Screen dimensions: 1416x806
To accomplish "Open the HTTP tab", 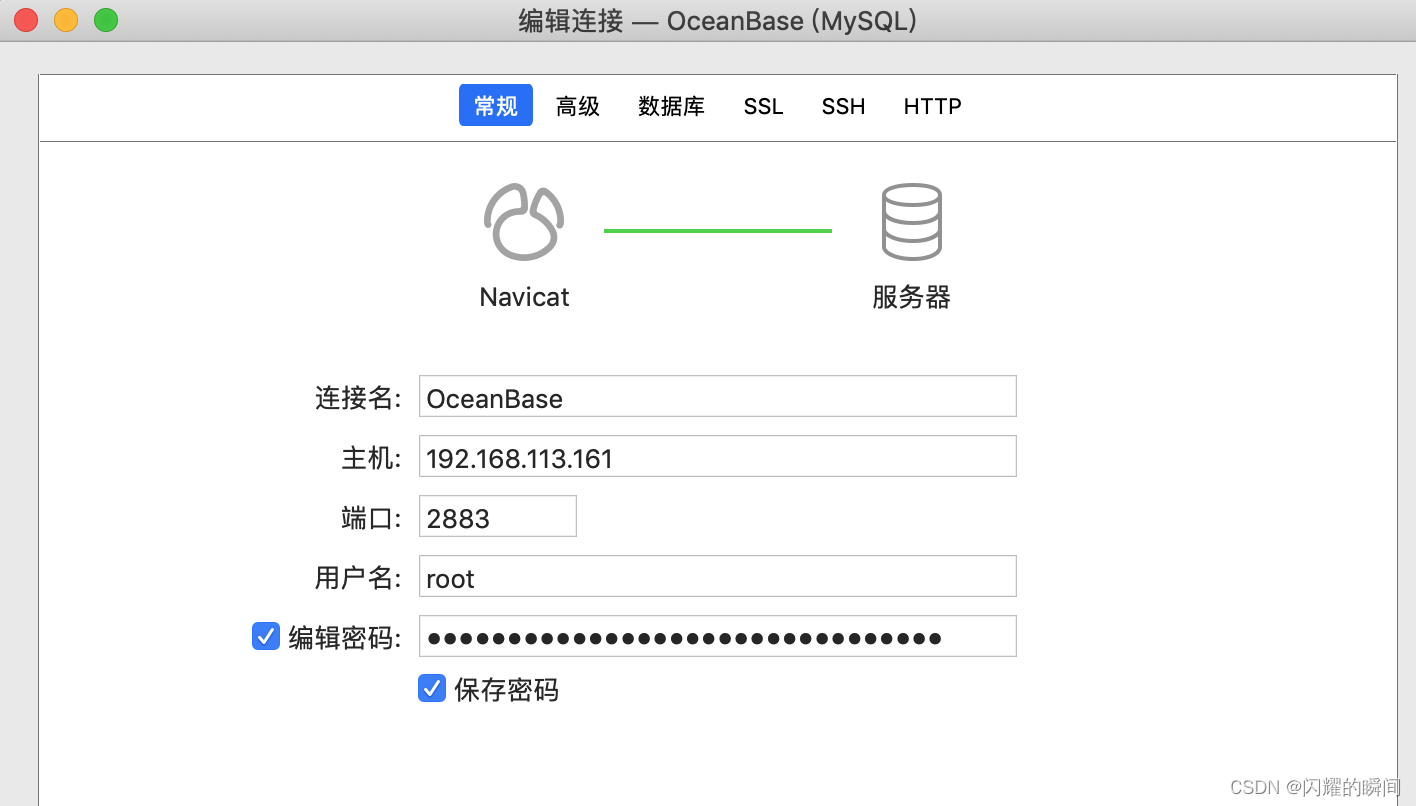I will click(932, 106).
